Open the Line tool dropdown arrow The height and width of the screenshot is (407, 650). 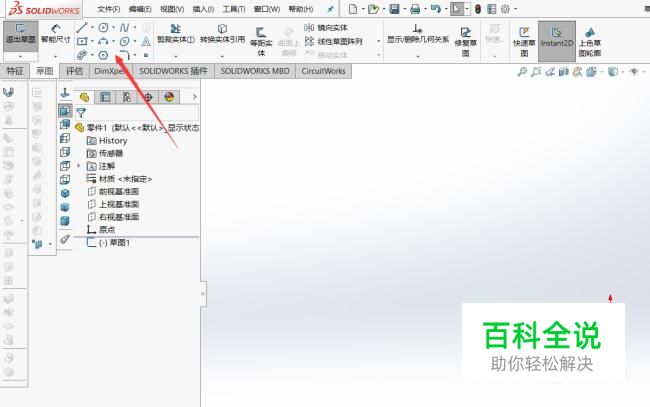[92, 28]
